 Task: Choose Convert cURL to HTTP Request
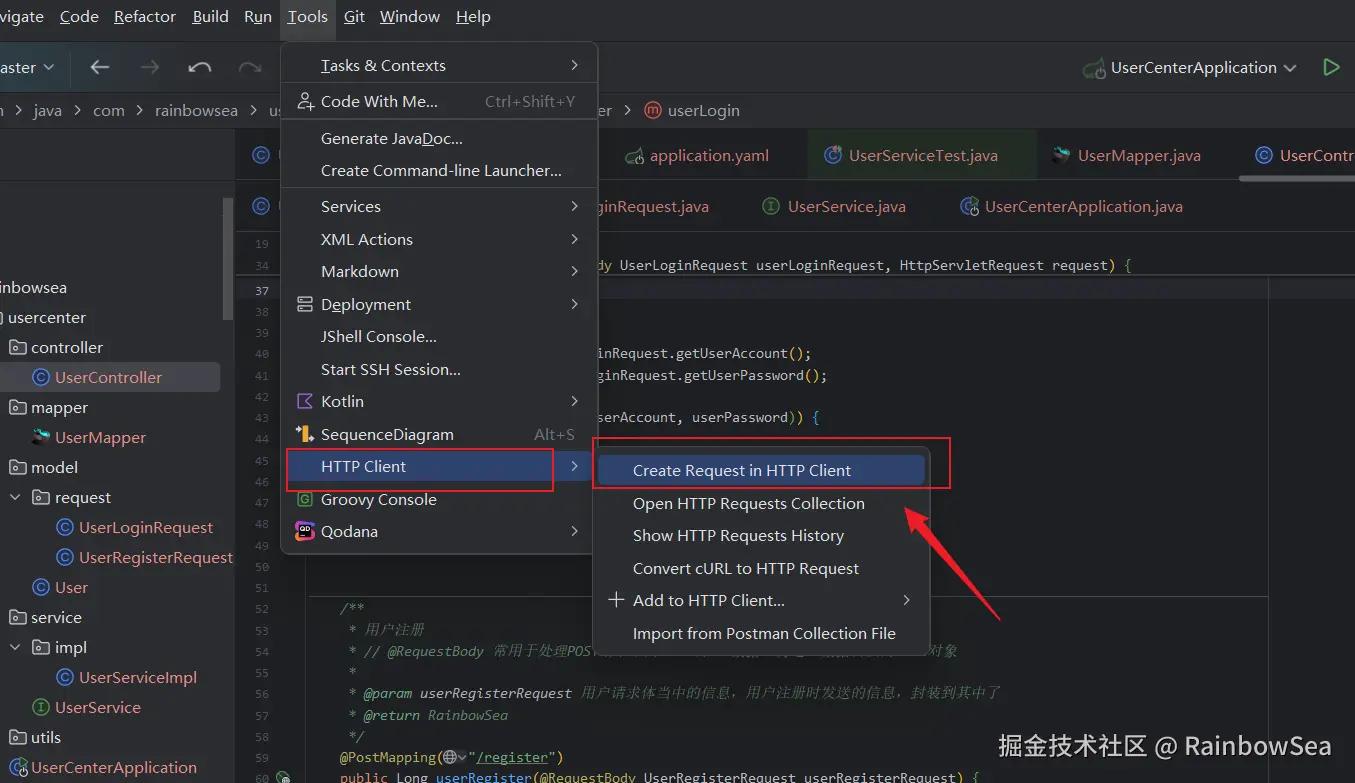point(762,568)
